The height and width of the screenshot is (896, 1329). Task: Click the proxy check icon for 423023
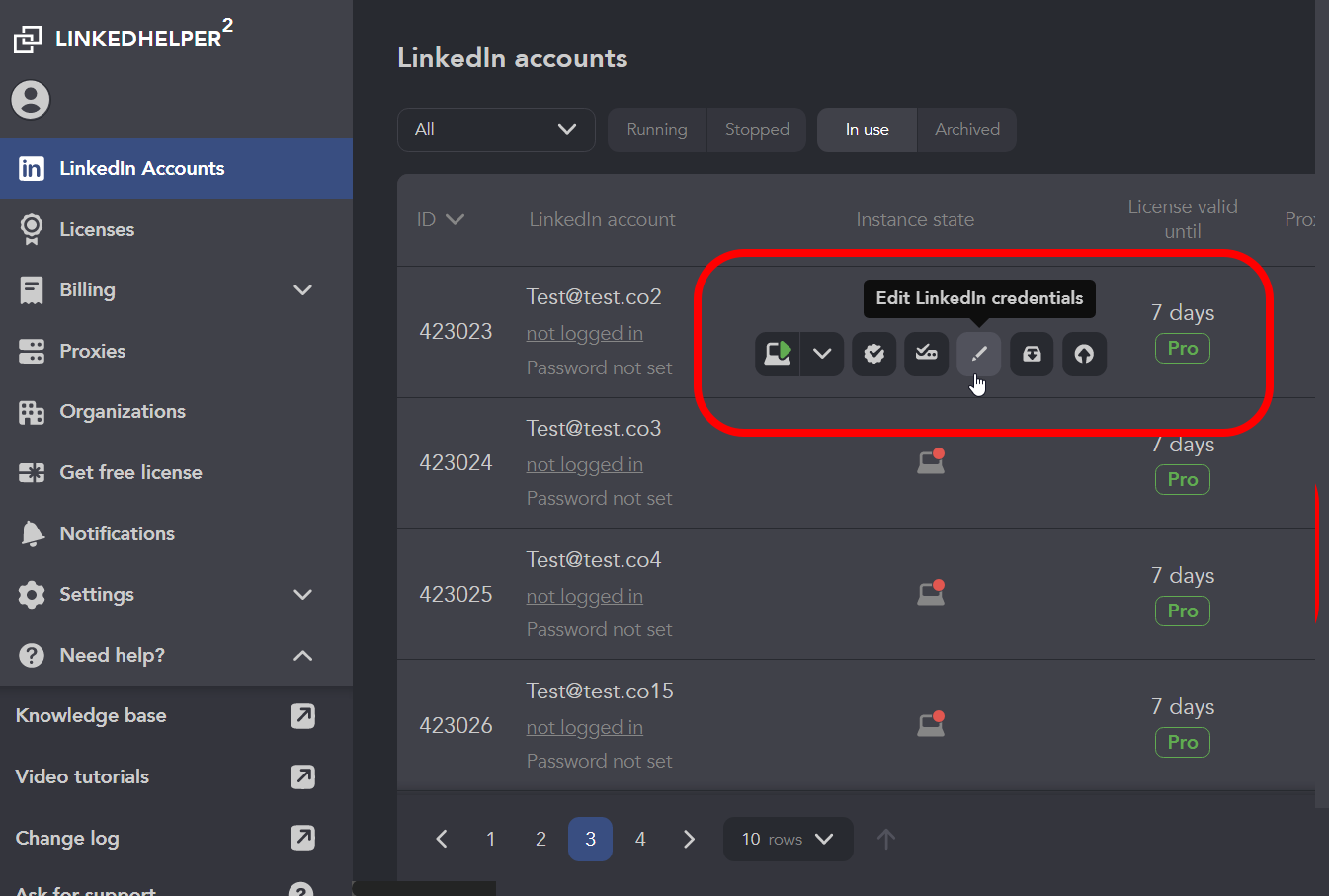tap(926, 354)
